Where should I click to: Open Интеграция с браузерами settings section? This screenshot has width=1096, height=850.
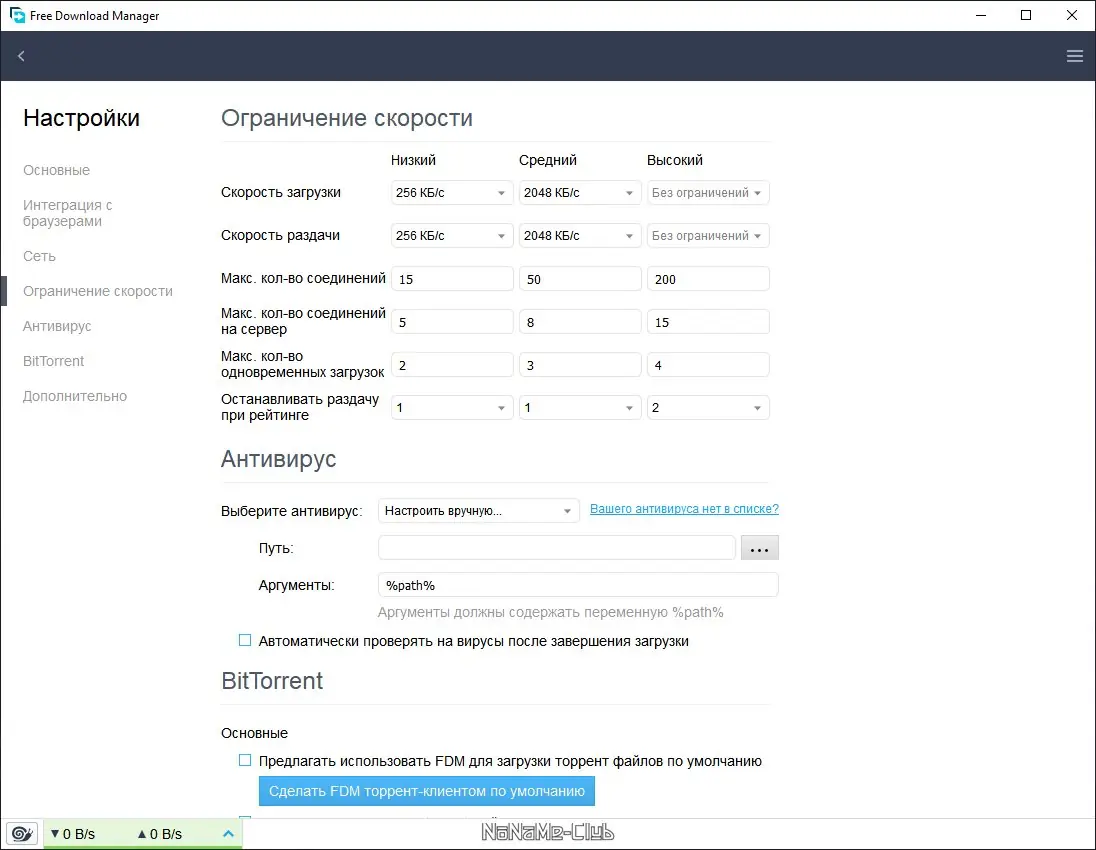pyautogui.click(x=67, y=213)
